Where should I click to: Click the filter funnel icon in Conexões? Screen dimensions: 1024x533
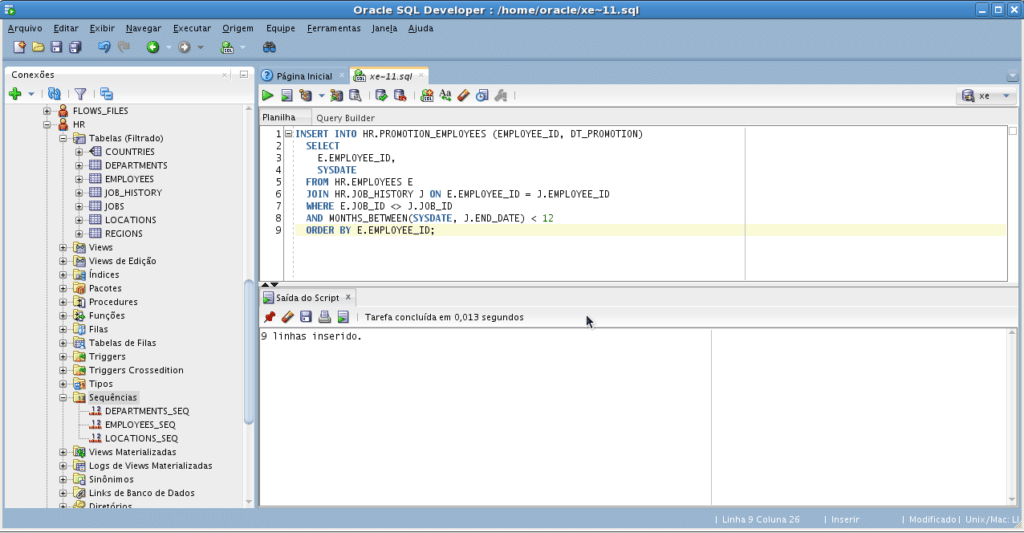[x=80, y=93]
